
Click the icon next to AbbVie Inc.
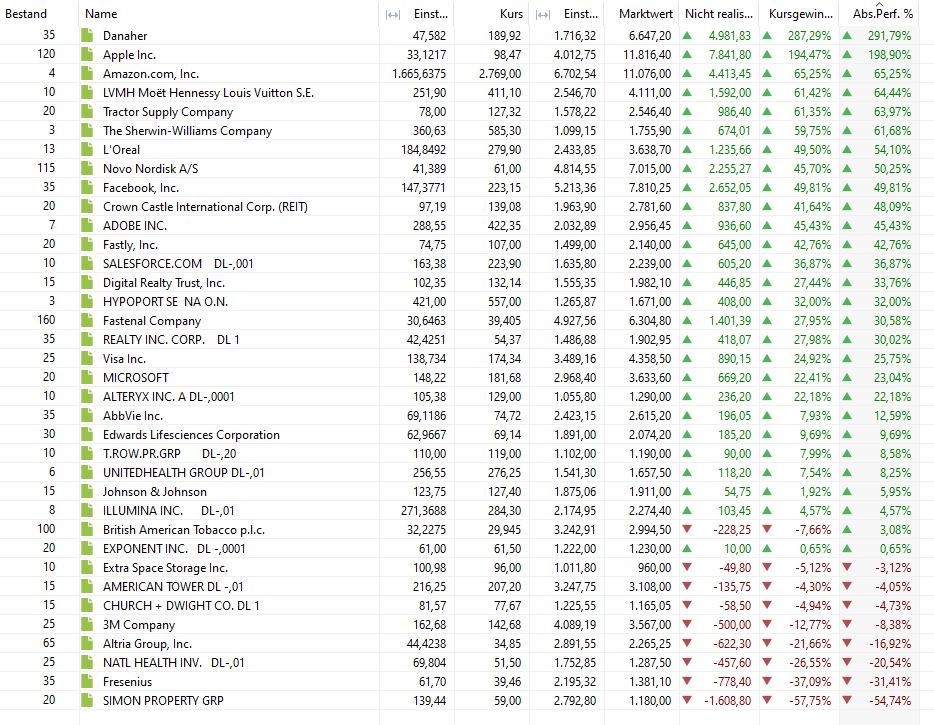click(87, 416)
